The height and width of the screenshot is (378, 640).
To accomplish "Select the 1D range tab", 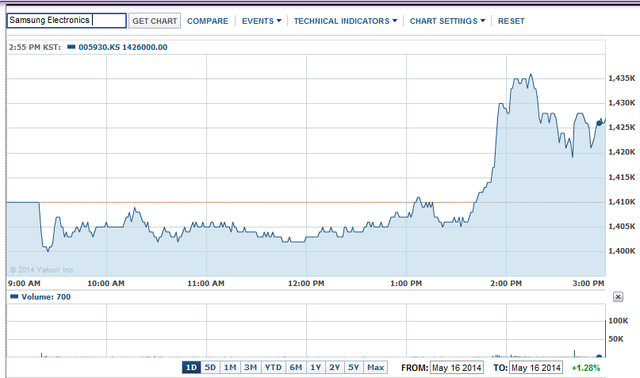I will pos(191,367).
